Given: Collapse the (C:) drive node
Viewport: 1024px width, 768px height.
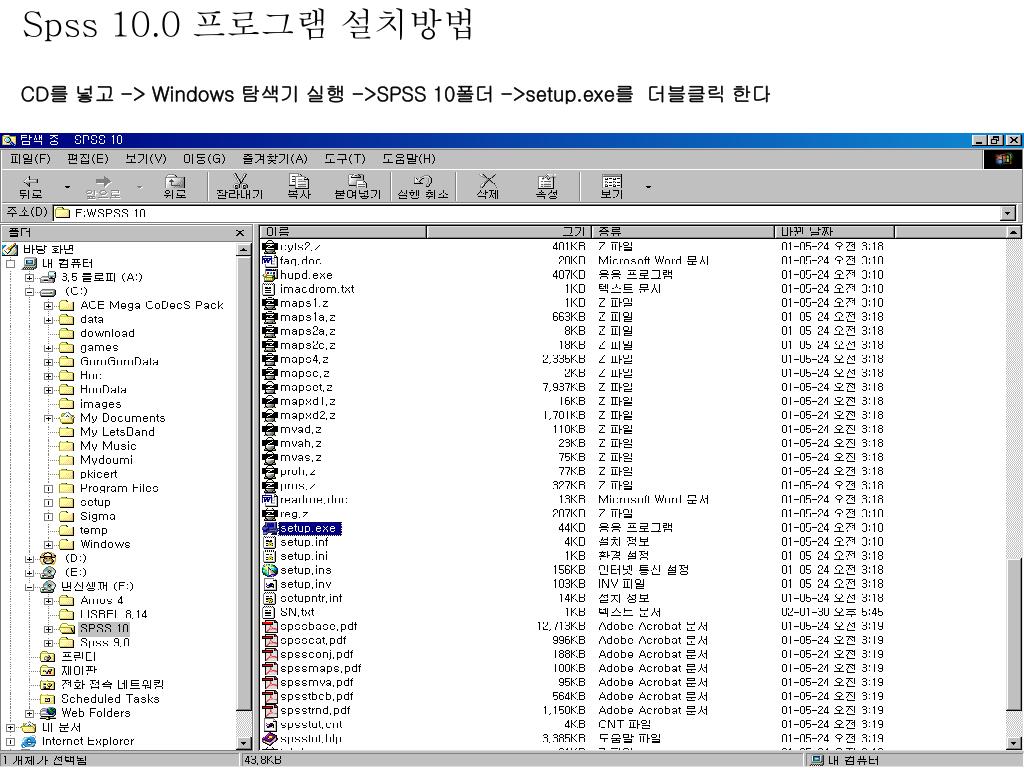Looking at the screenshot, I should [x=29, y=292].
